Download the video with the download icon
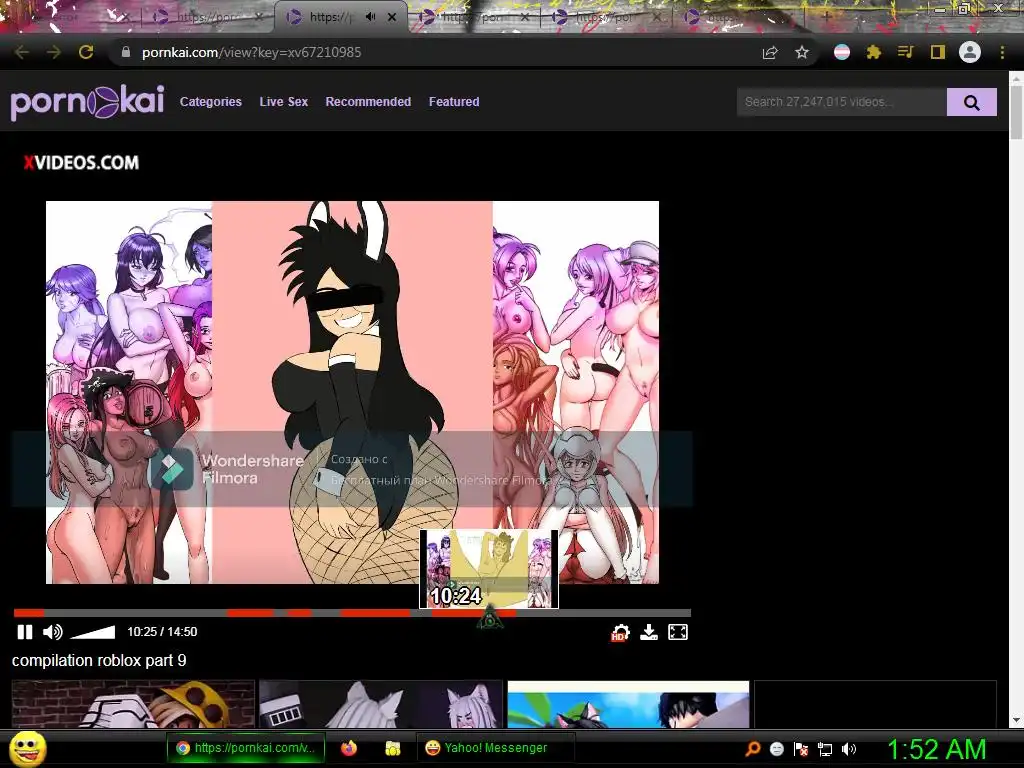The width and height of the screenshot is (1024, 768). [648, 632]
